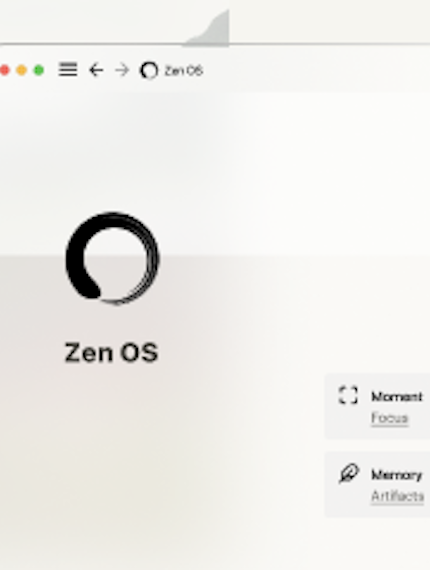
Task: Click the Moment card background
Action: [377, 406]
